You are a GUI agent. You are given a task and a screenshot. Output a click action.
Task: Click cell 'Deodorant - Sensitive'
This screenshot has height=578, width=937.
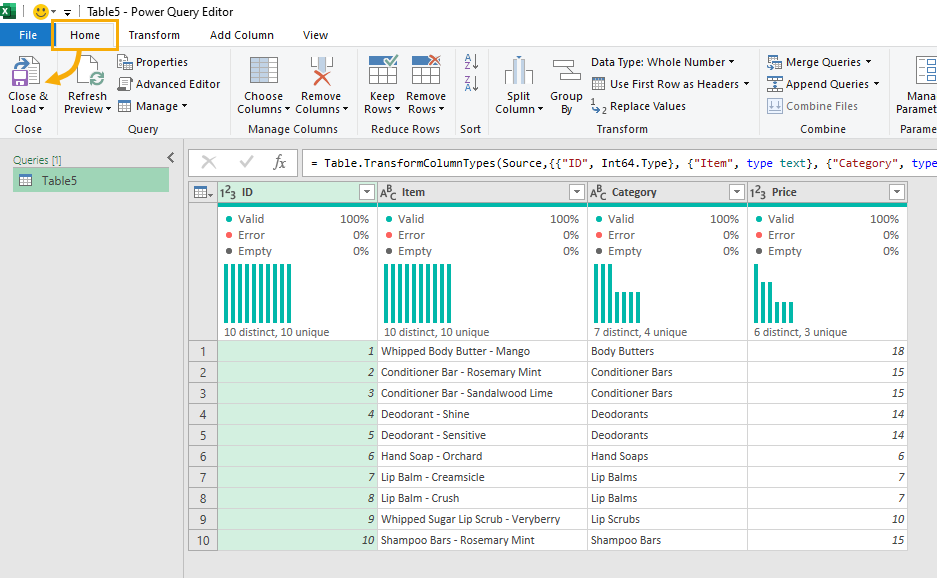tap(482, 436)
